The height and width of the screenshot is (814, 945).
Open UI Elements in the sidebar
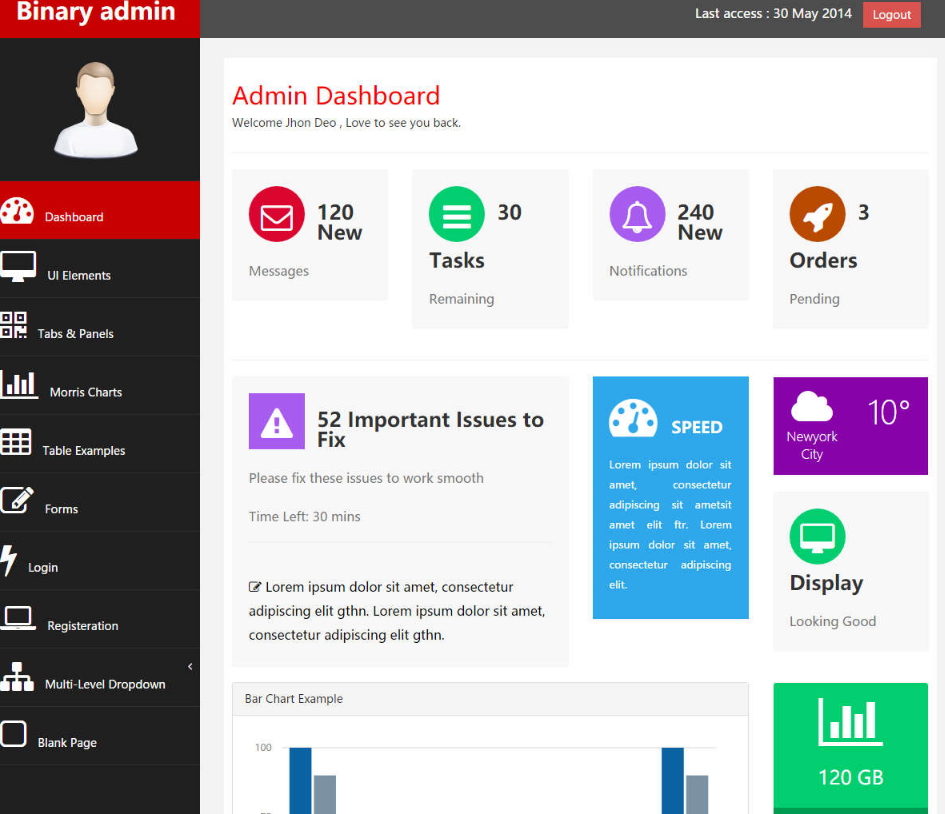(78, 275)
